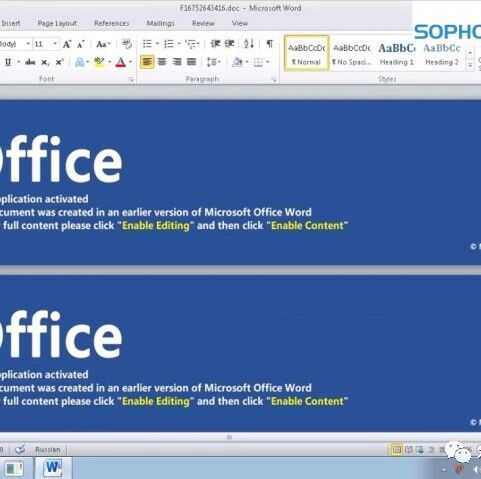Screen dimensions: 481x479
Task: Open the font name dropdown
Action: tap(28, 44)
